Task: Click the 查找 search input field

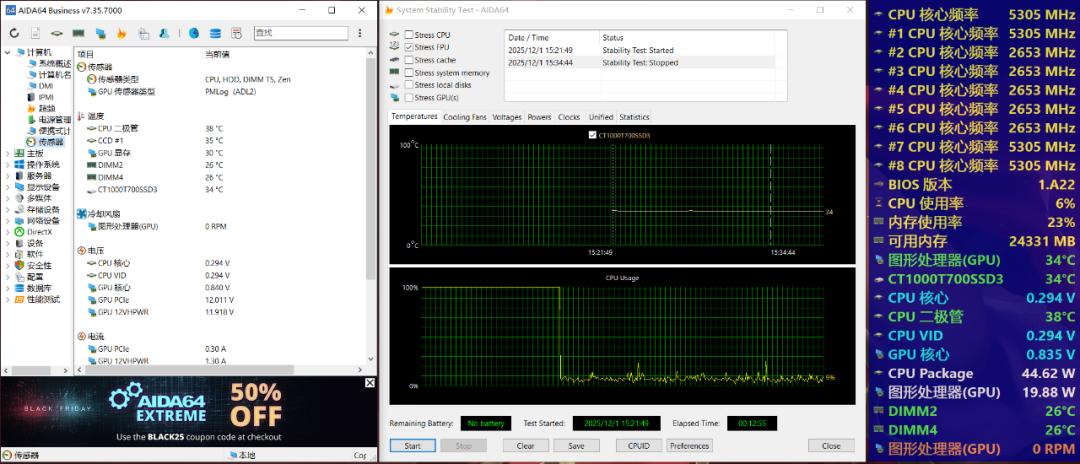Action: (300, 33)
